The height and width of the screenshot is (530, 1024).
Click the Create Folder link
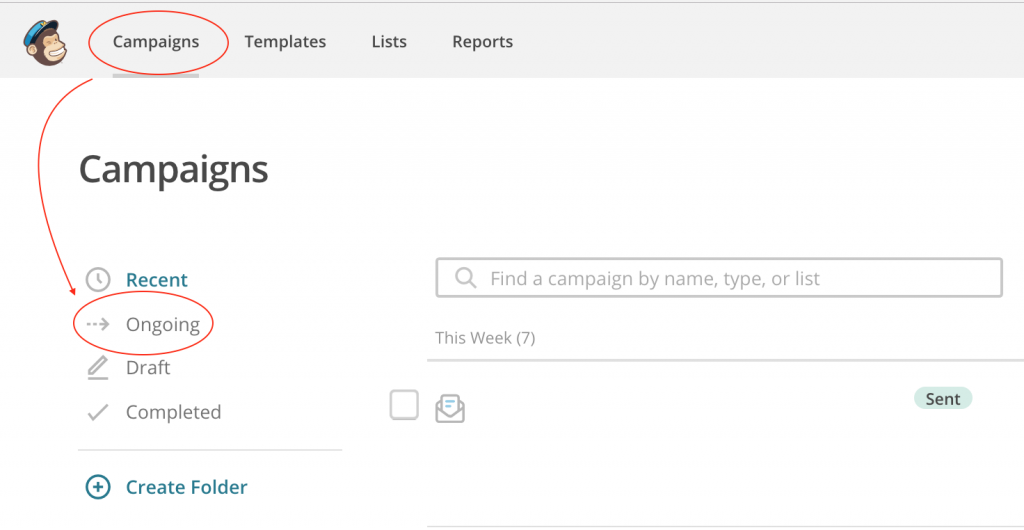187,487
